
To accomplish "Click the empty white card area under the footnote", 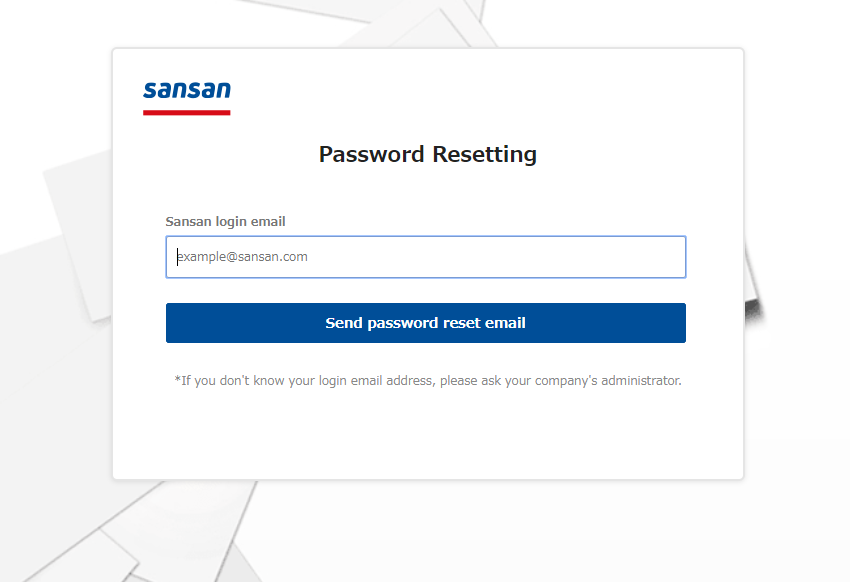I will [x=428, y=434].
